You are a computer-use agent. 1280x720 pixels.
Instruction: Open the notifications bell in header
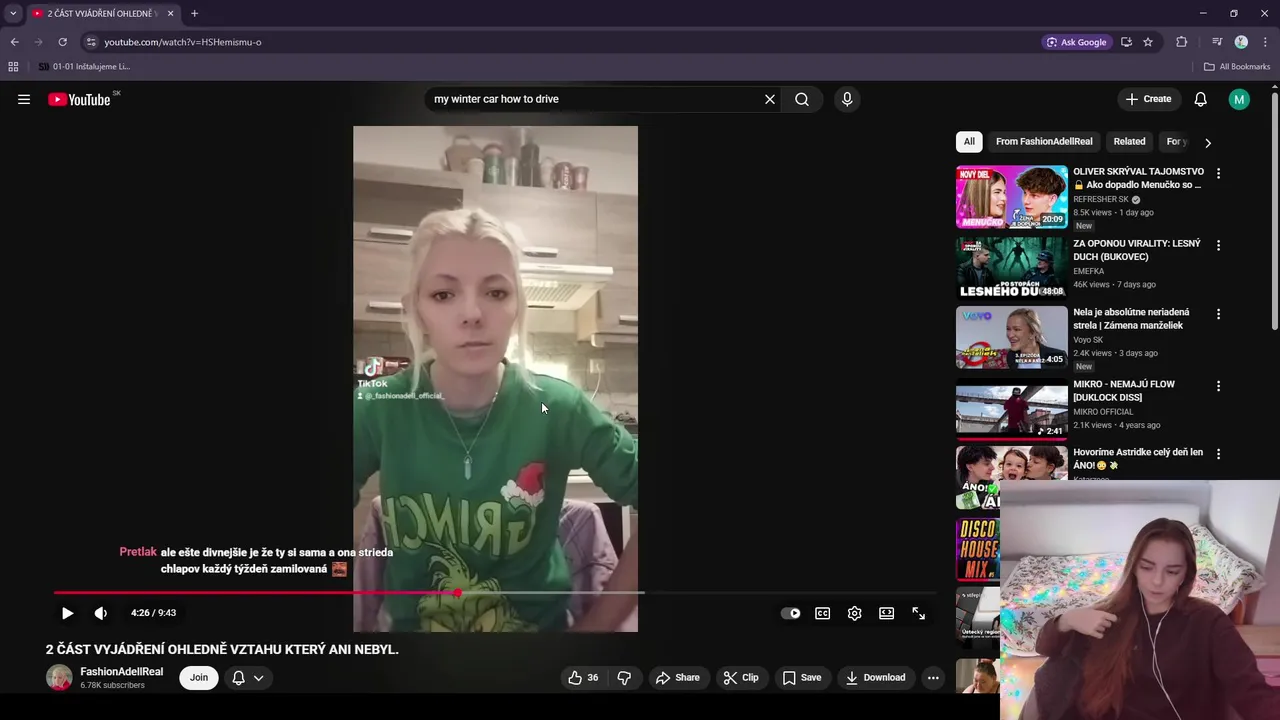[1200, 99]
